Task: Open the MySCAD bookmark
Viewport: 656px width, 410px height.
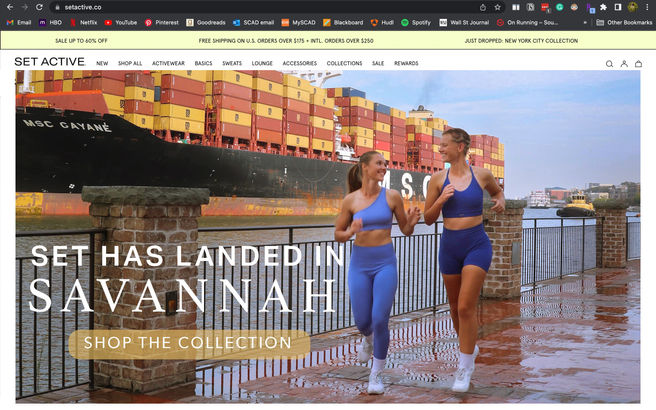Action: coord(298,23)
